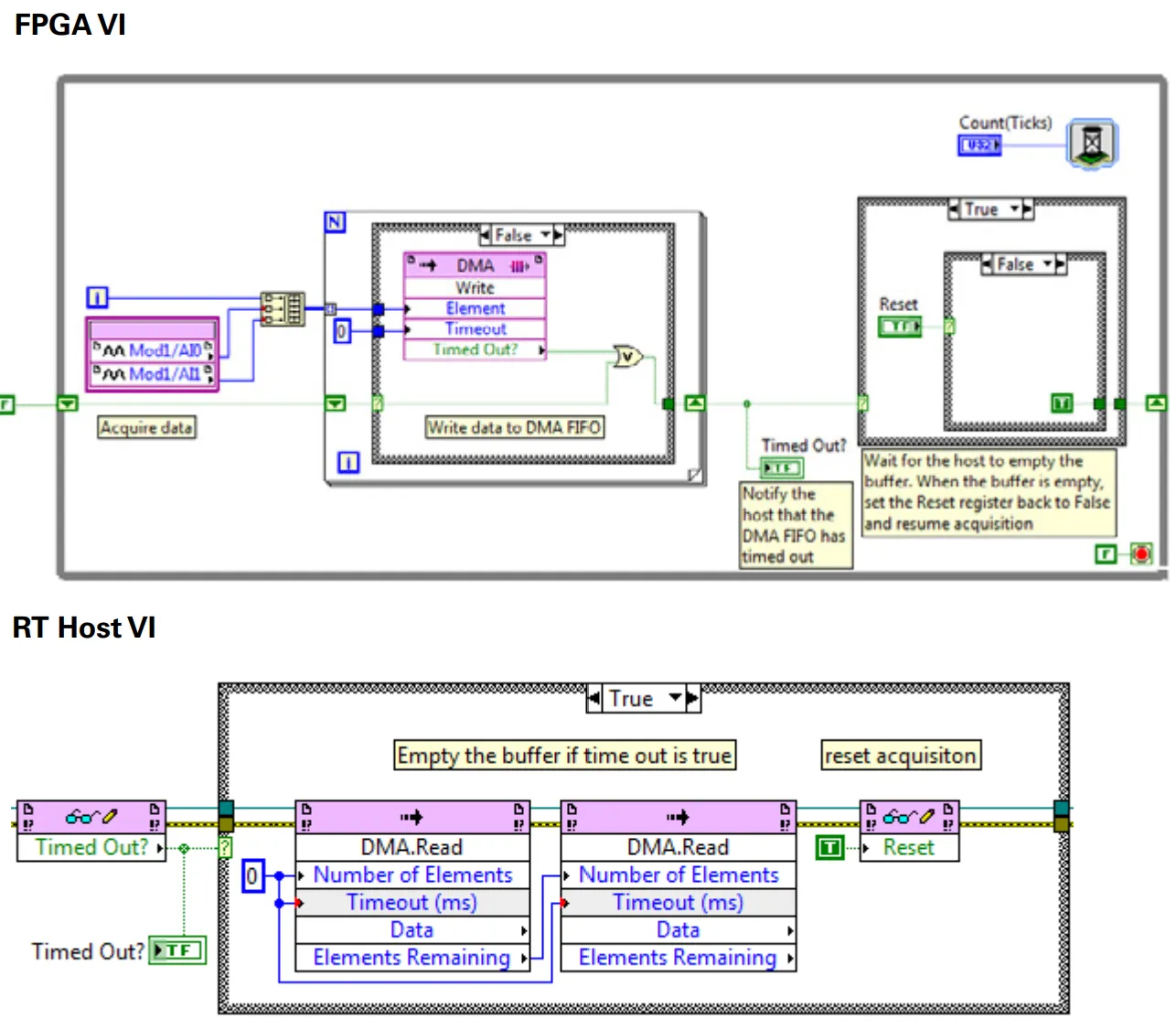Click the For Loop shift register on the right border

[695, 403]
